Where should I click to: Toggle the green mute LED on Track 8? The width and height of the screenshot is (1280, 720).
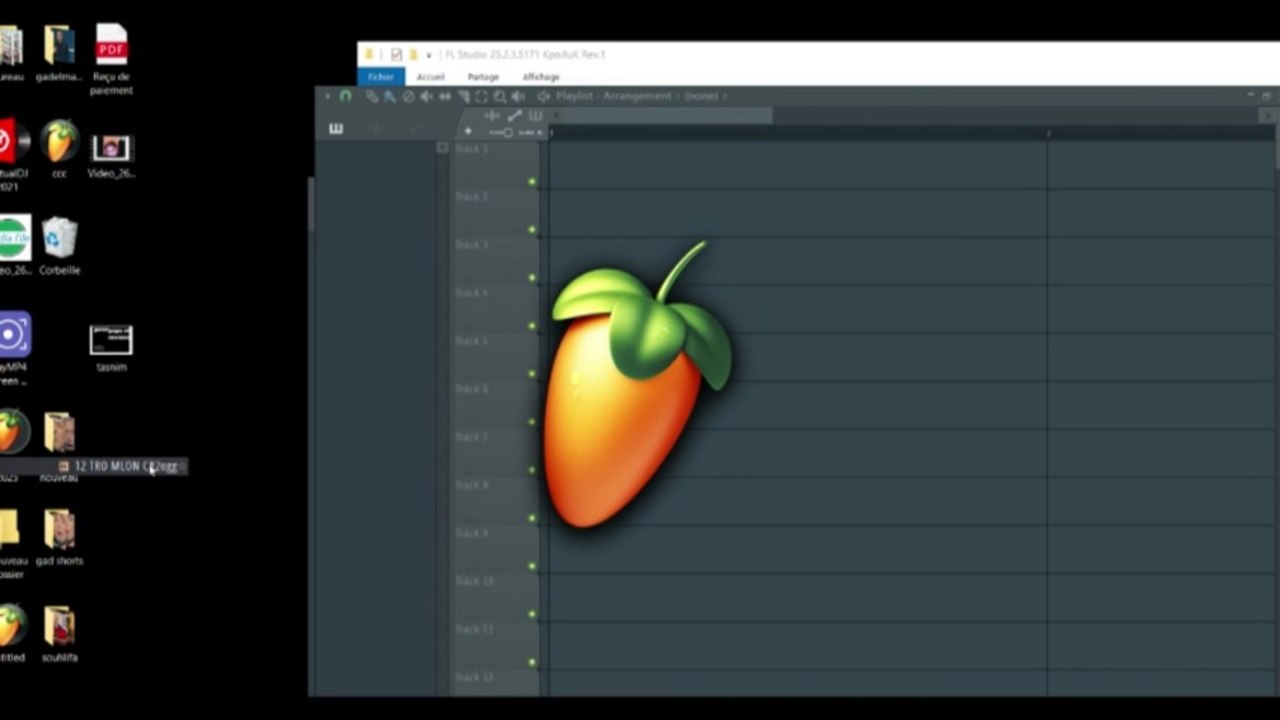pos(532,518)
